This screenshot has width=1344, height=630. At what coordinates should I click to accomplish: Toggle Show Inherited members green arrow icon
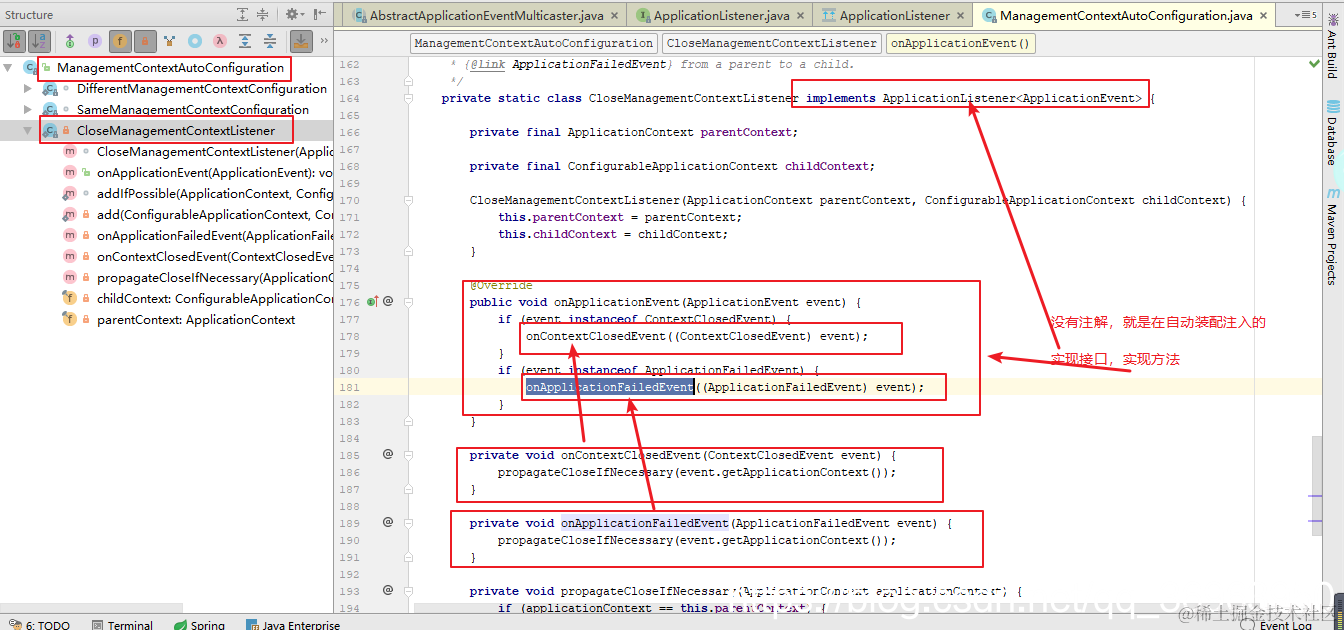pyautogui.click(x=70, y=41)
